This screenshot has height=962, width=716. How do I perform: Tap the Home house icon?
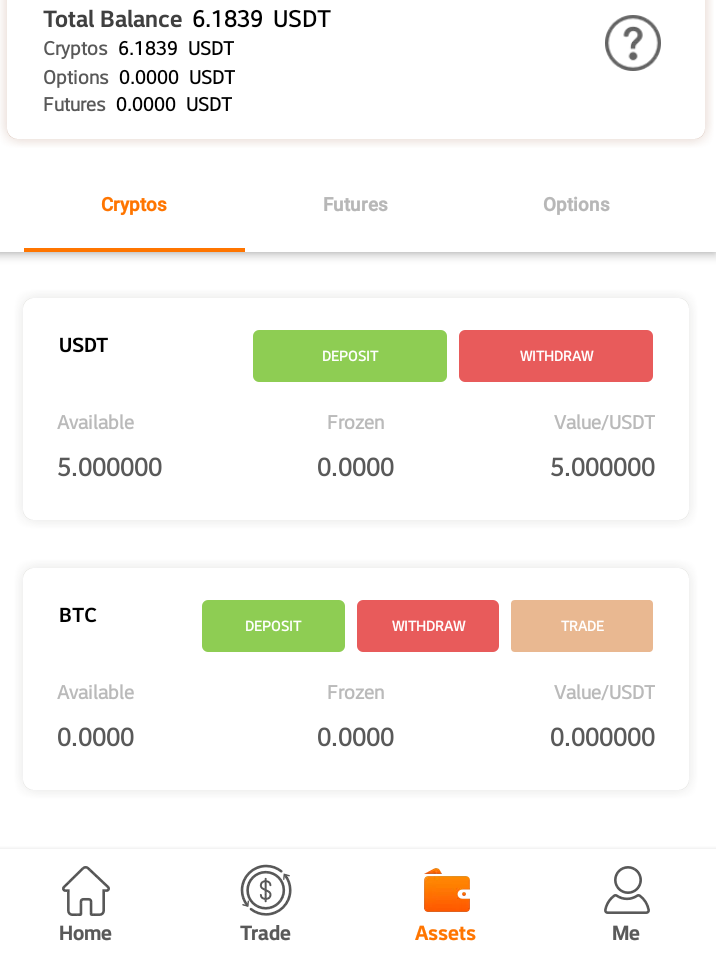pos(85,890)
